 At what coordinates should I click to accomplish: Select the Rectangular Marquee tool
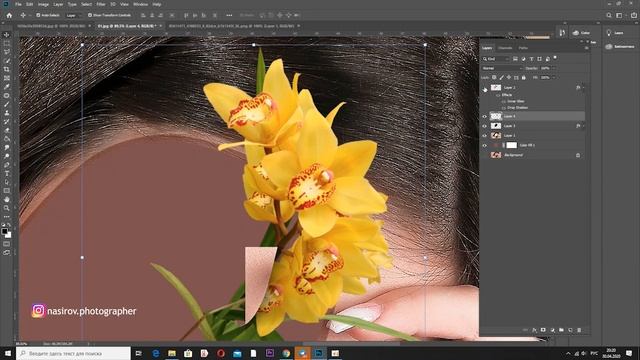click(x=7, y=43)
